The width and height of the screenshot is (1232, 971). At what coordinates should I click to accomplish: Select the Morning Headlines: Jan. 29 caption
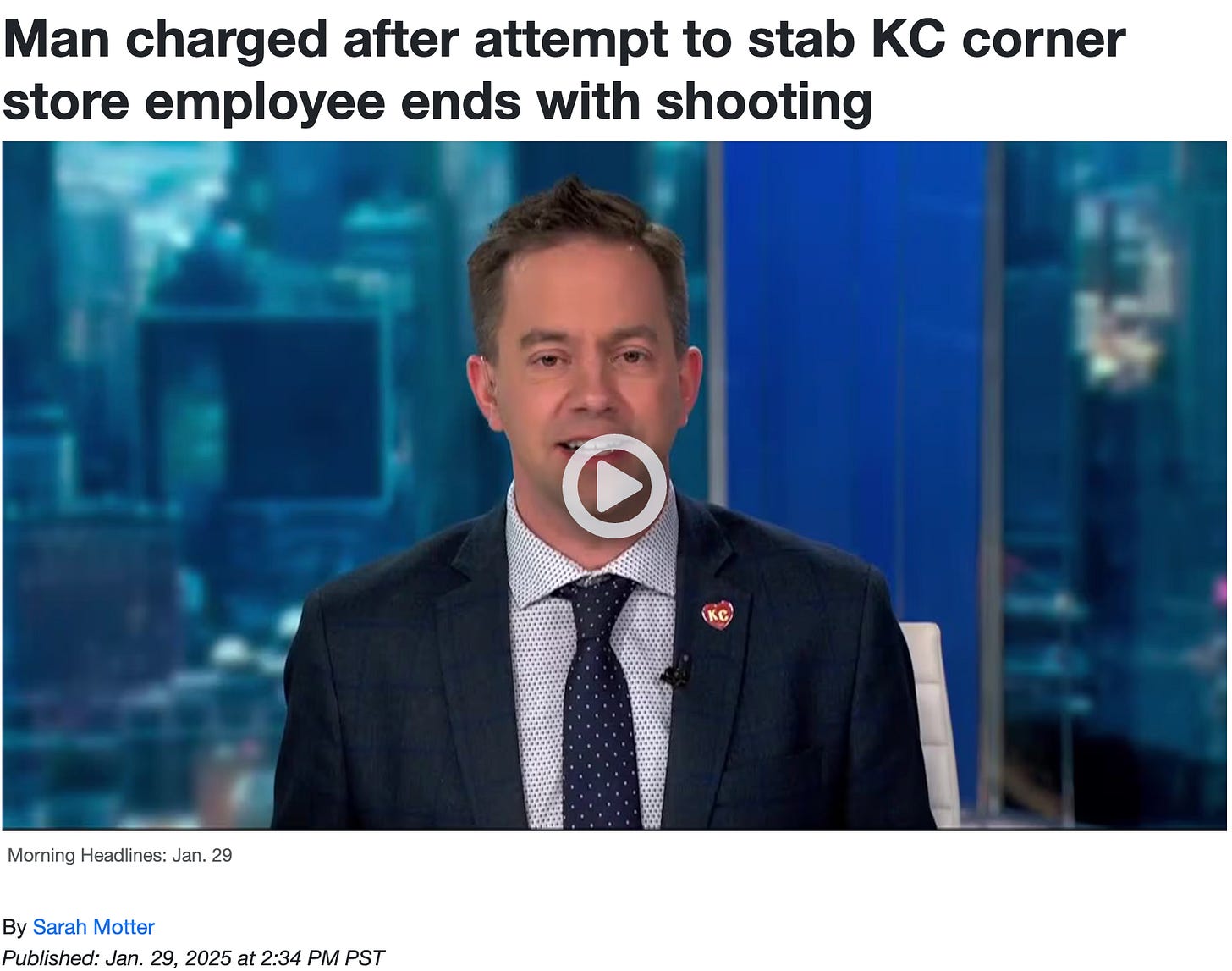pos(119,855)
